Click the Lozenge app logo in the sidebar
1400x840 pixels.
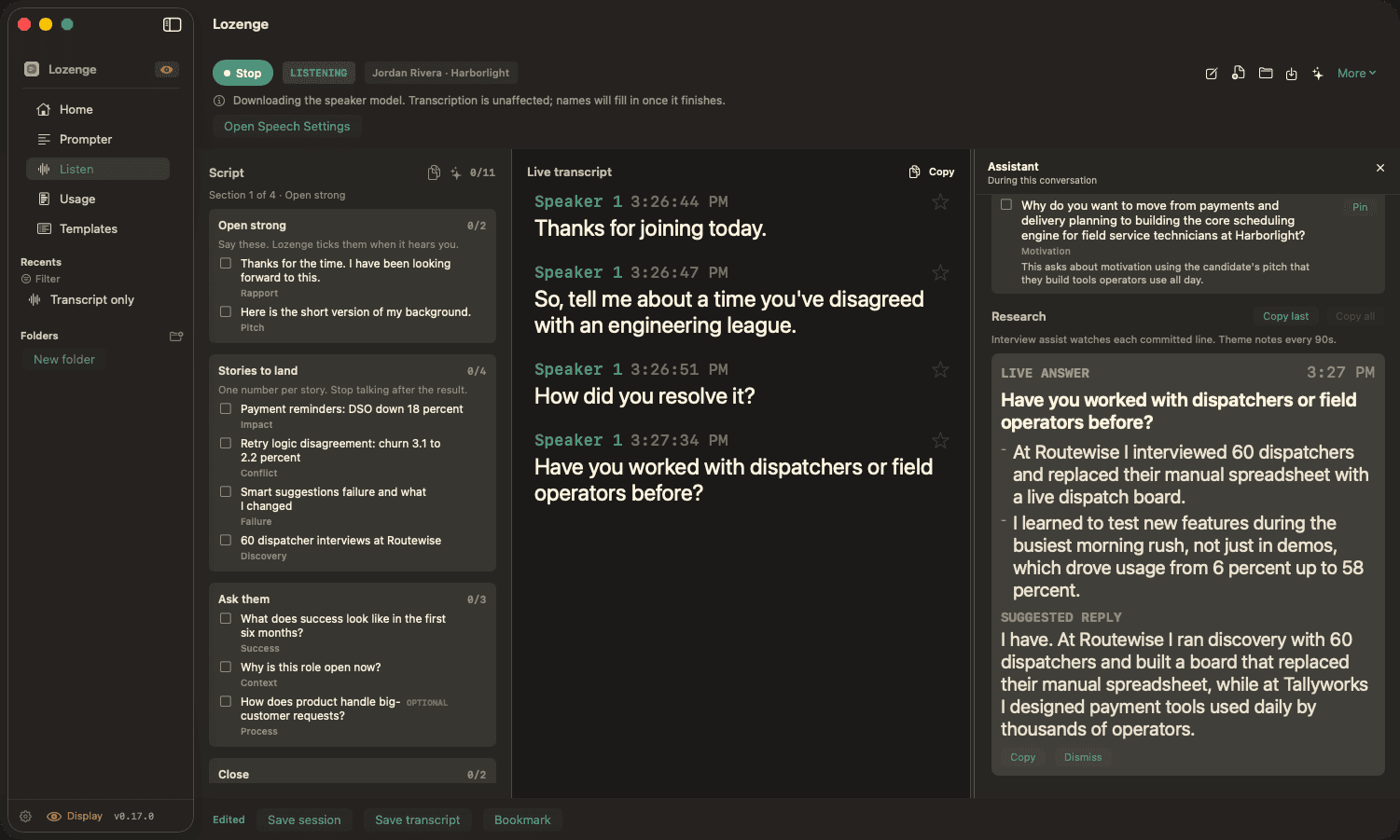click(x=32, y=69)
